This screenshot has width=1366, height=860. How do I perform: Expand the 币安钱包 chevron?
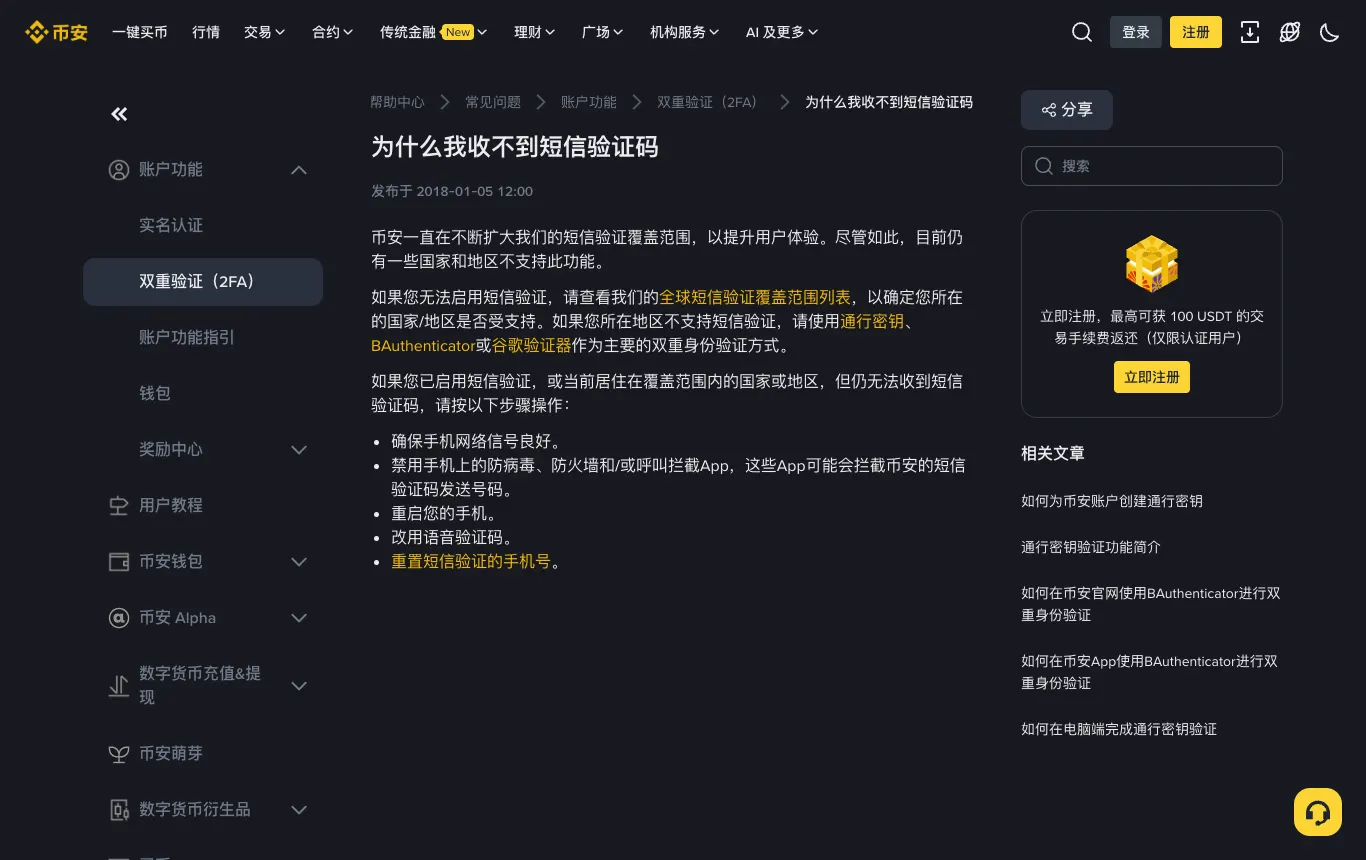pos(299,562)
